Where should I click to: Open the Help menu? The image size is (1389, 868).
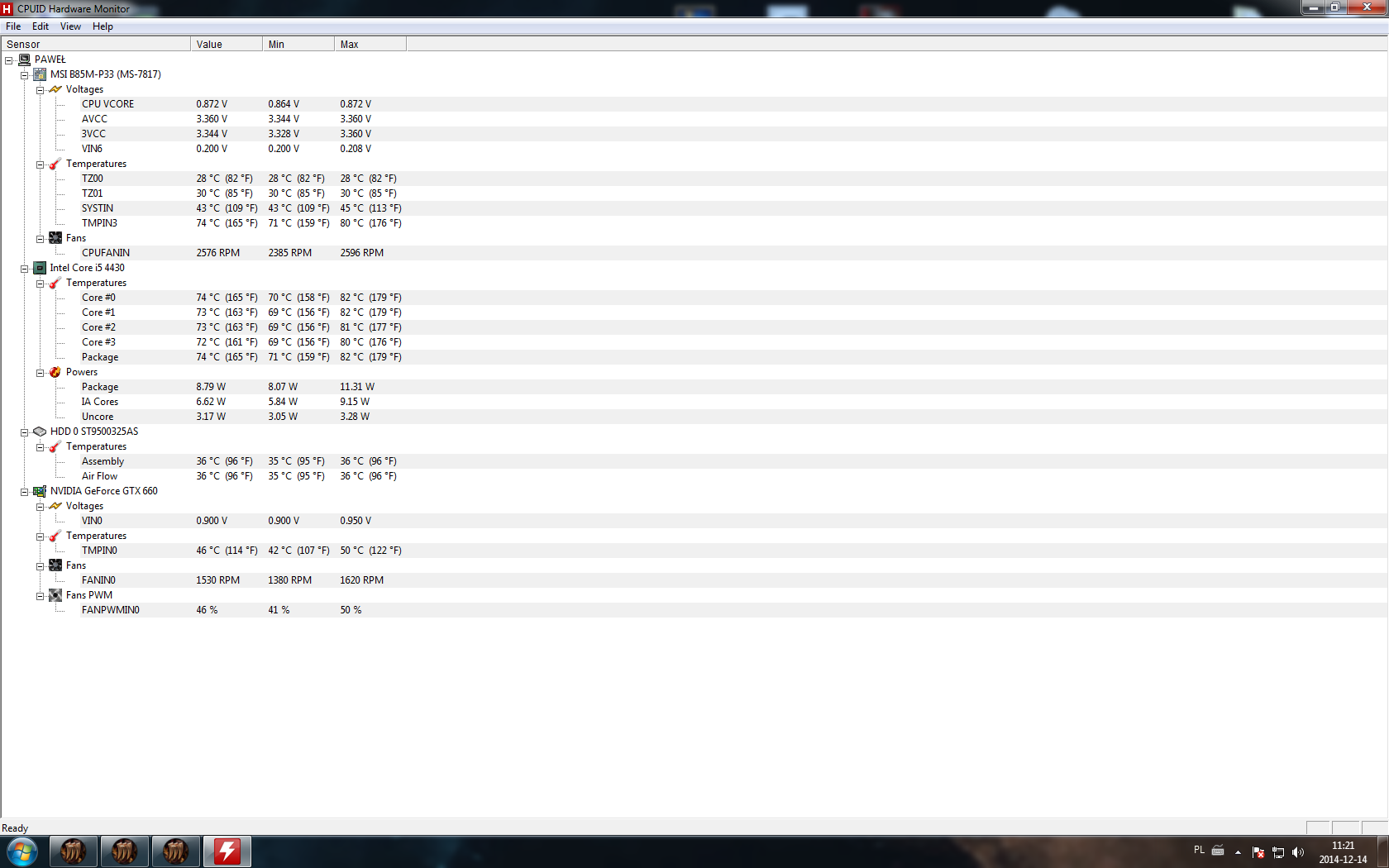tap(103, 26)
